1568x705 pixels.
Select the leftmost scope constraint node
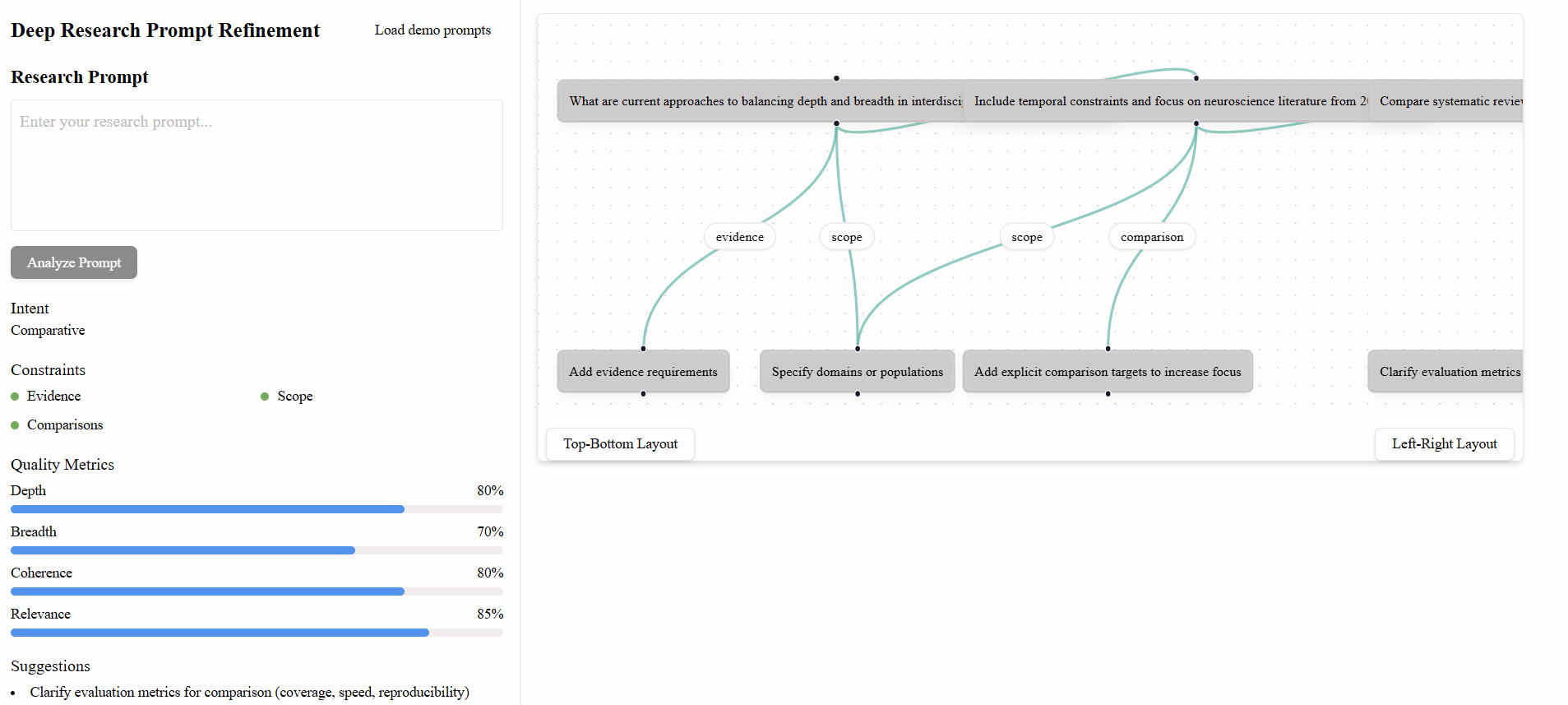pyautogui.click(x=846, y=236)
